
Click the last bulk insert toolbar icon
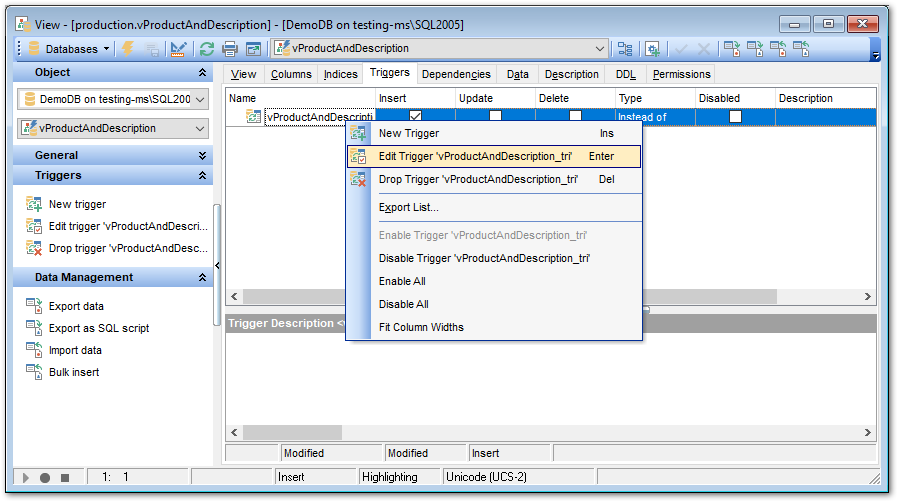pyautogui.click(x=801, y=49)
